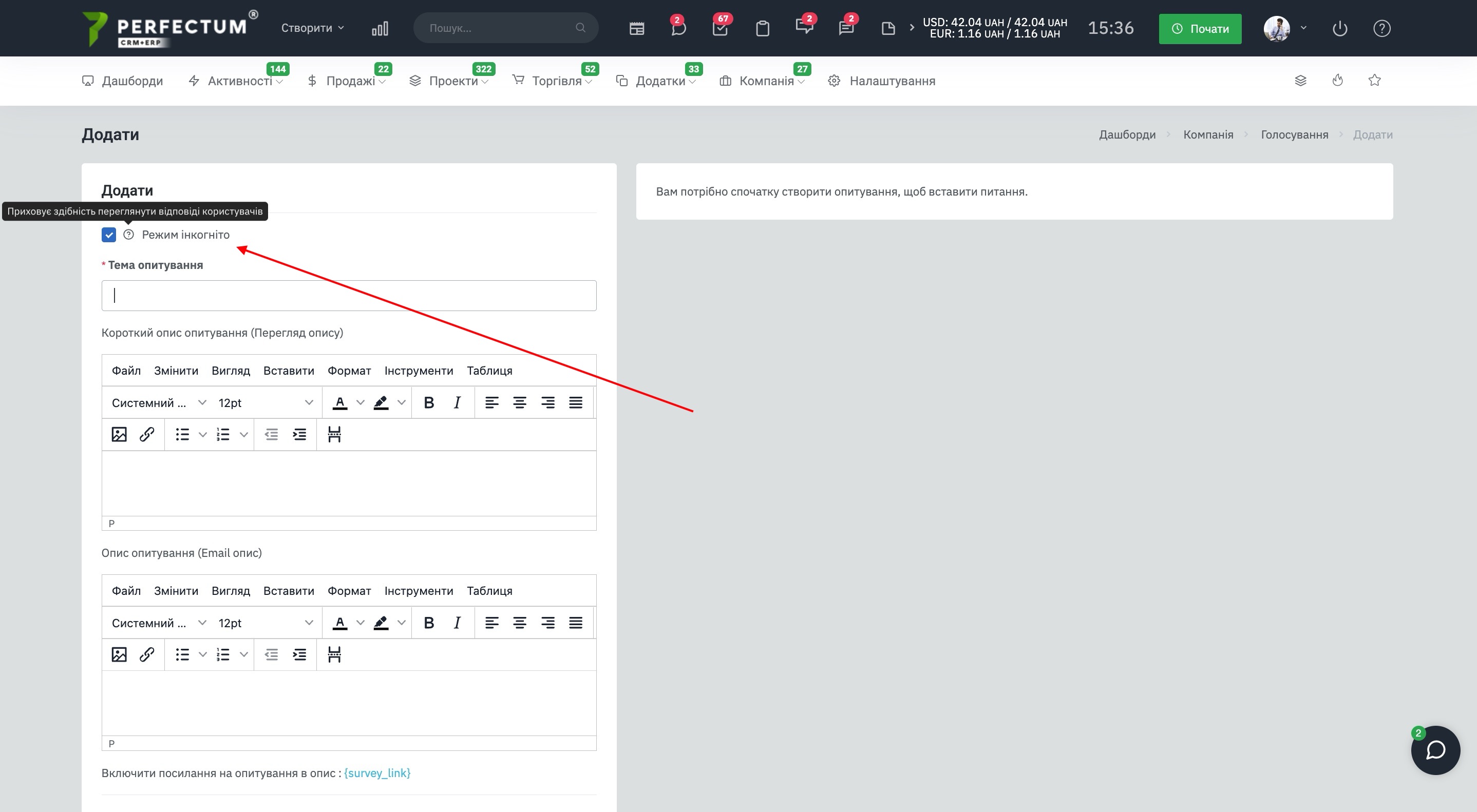The image size is (1477, 812).
Task: Toggle justify alignment in short description editor
Action: [576, 403]
